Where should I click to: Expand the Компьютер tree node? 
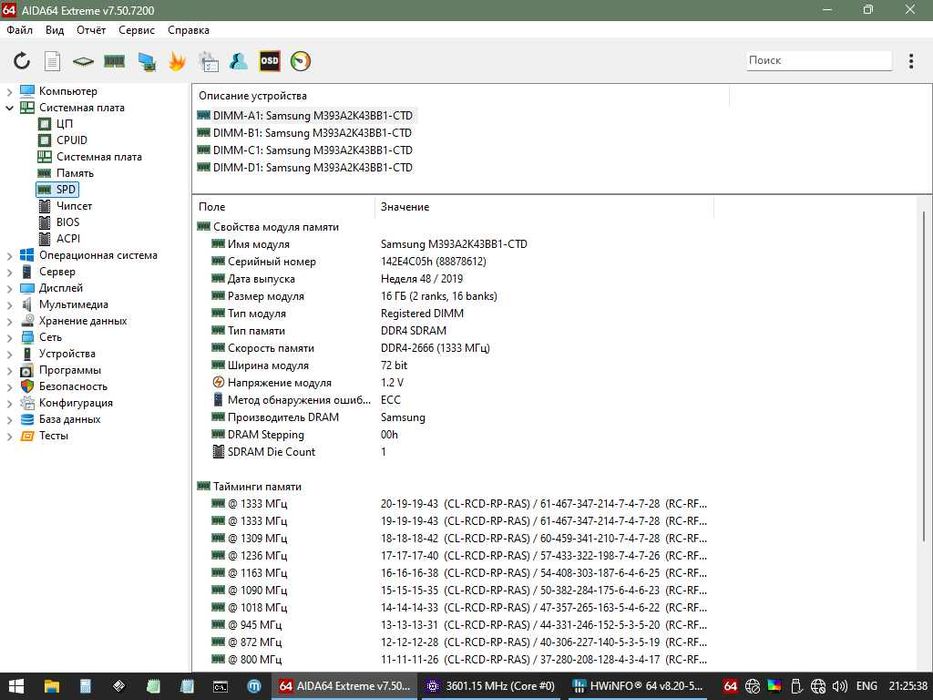(9, 92)
